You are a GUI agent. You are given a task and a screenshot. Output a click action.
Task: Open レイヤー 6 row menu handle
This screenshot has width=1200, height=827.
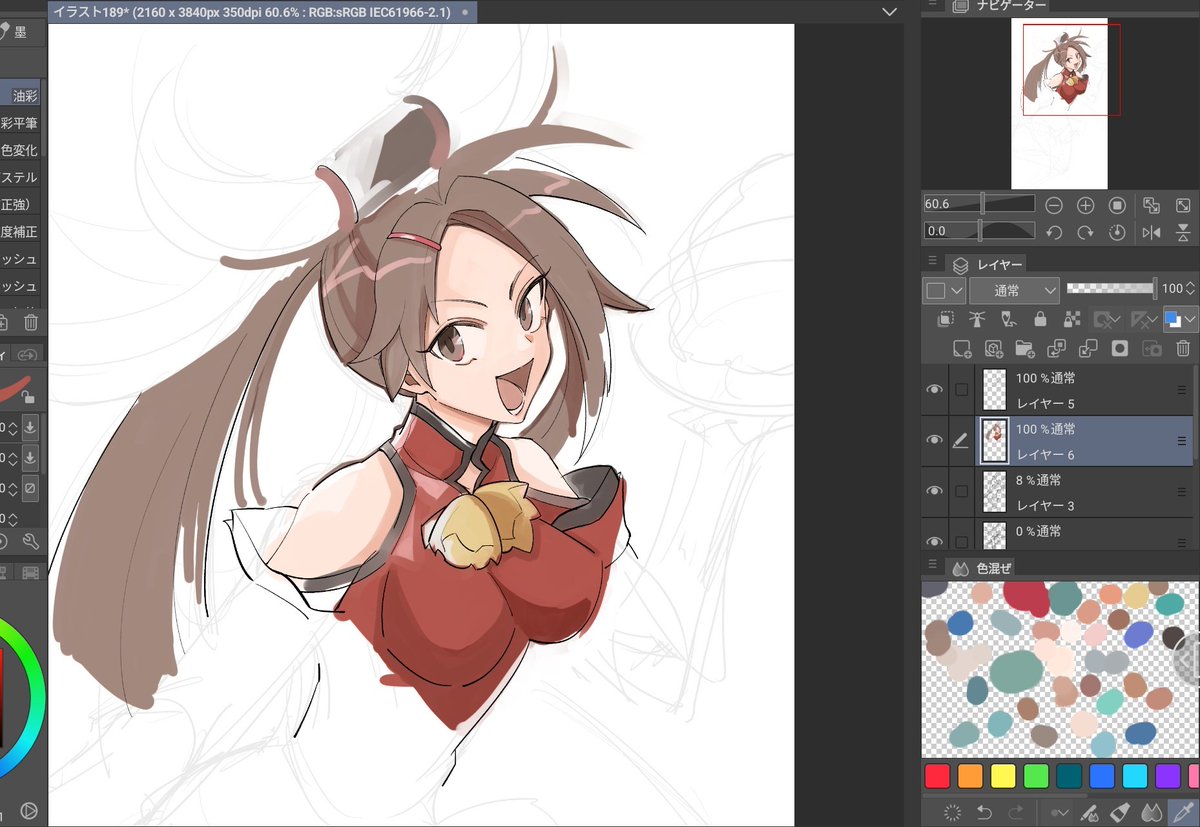pyautogui.click(x=1182, y=441)
